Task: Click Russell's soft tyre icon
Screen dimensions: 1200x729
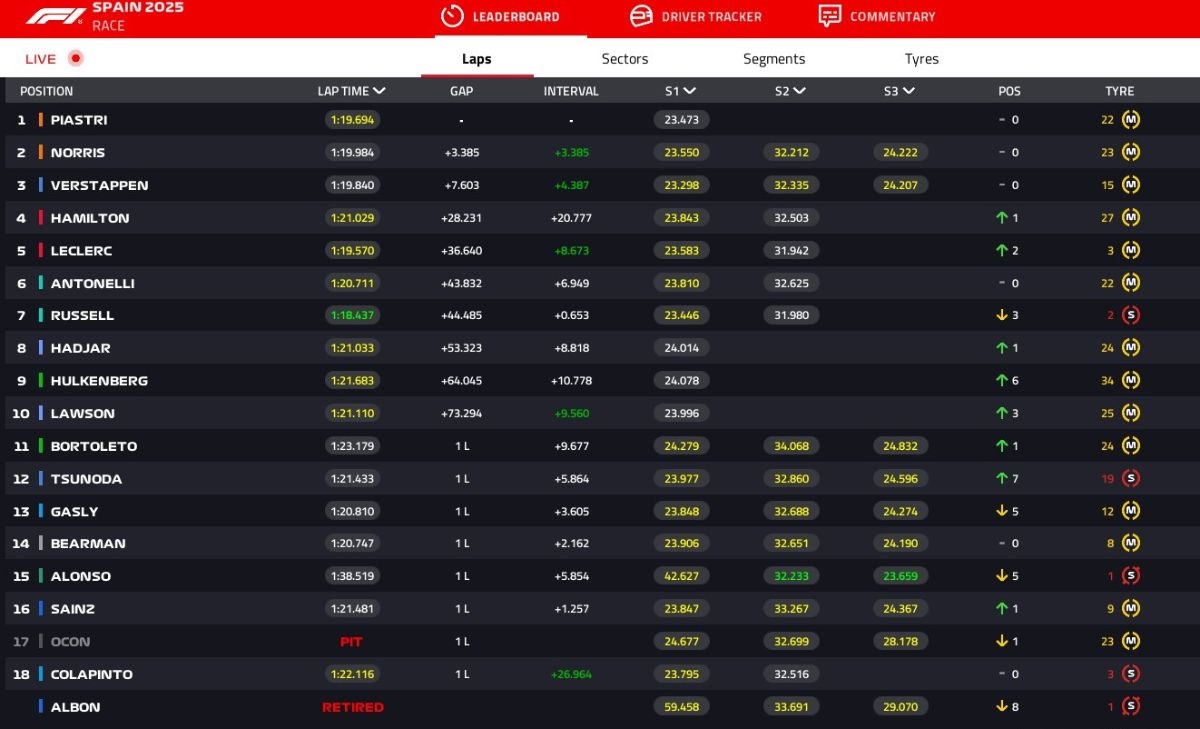Action: click(1131, 315)
